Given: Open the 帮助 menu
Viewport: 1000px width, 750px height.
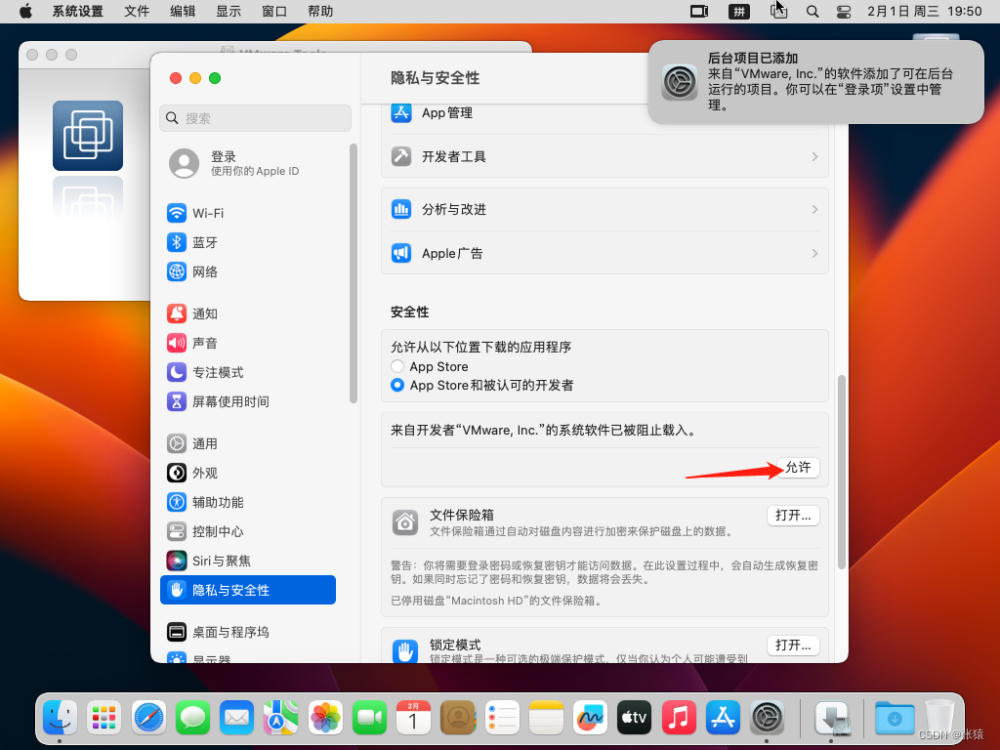Looking at the screenshot, I should 320,11.
